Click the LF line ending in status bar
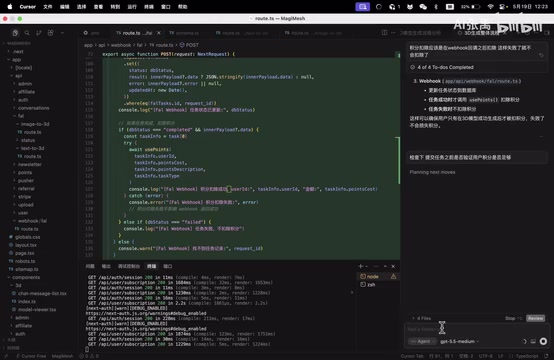 coord(501,356)
